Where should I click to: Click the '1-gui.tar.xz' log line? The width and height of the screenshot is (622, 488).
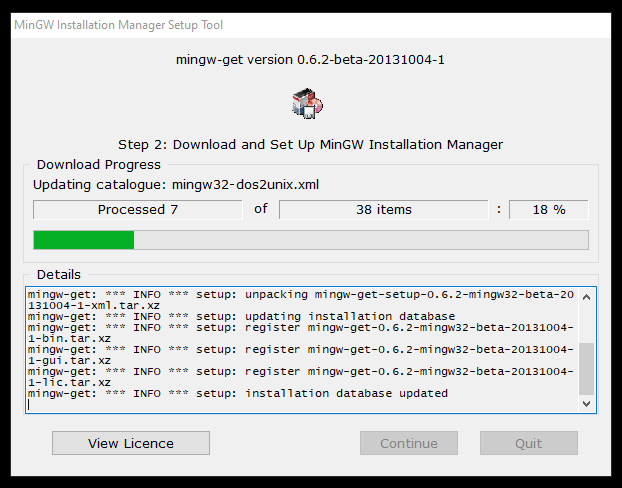pyautogui.click(x=69, y=361)
